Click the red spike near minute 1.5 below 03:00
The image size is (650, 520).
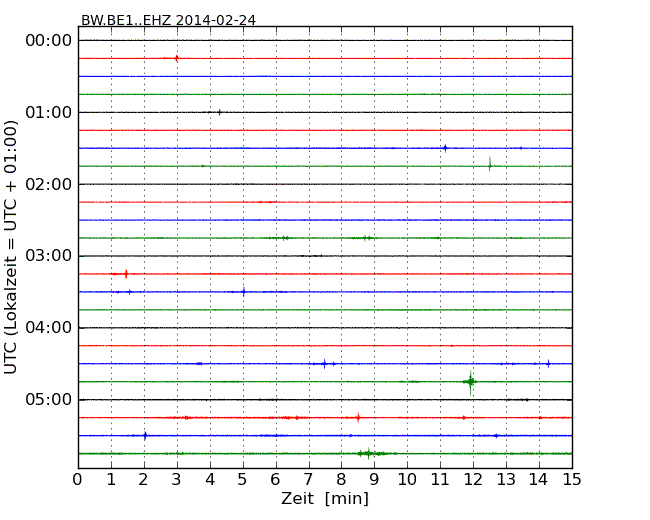(x=126, y=274)
